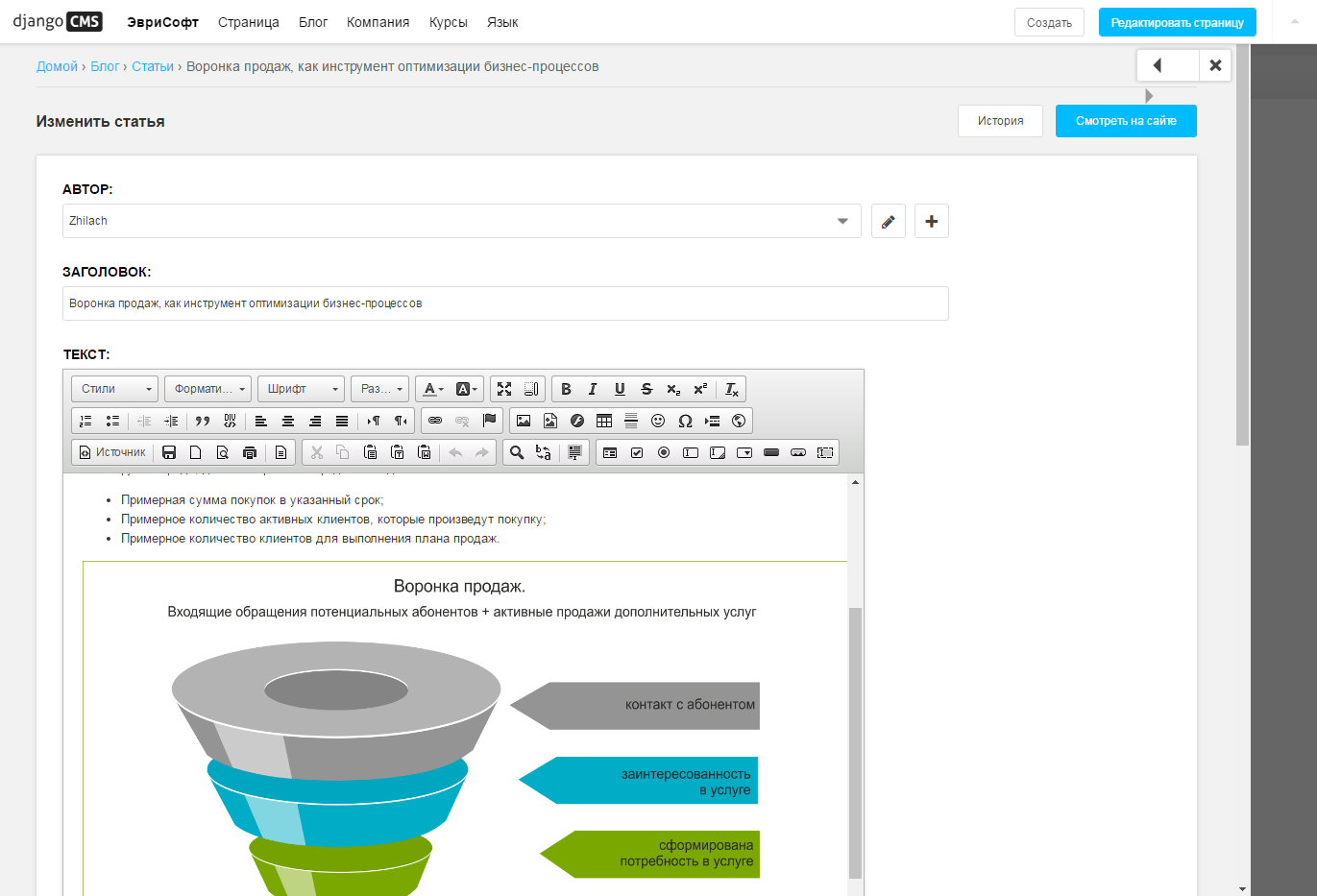Open the special character (Omega) dialog
Screen dimensions: 1317x896
coord(685,421)
